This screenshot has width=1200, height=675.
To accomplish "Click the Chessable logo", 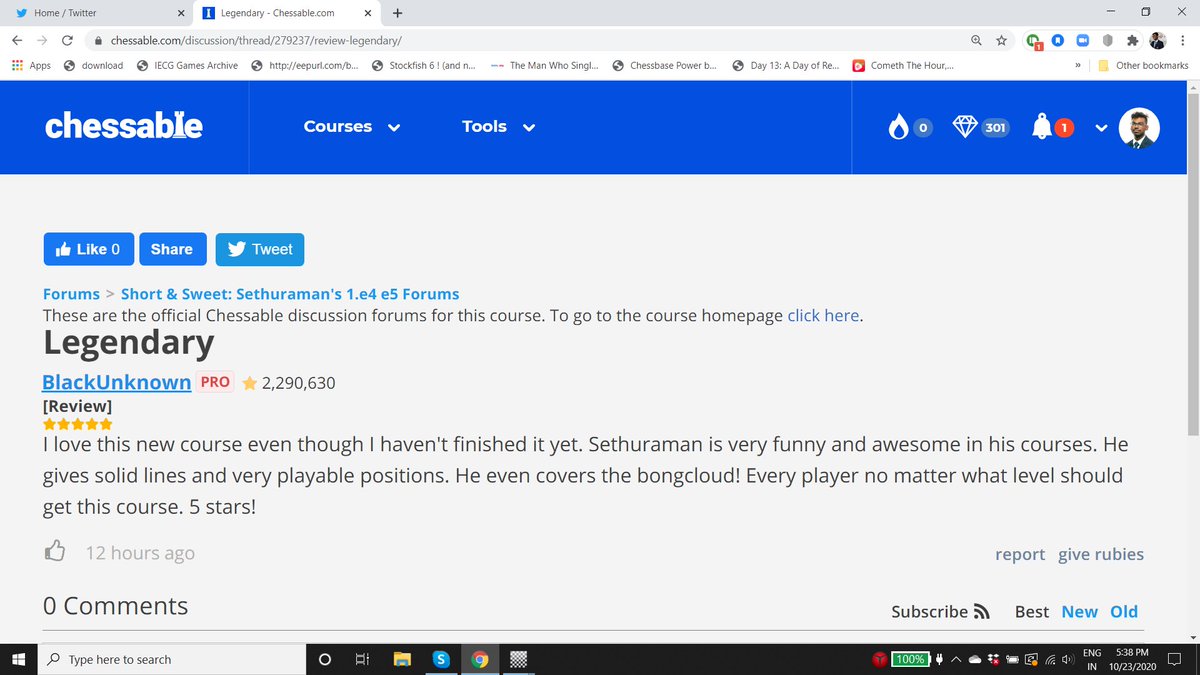I will click(x=124, y=126).
